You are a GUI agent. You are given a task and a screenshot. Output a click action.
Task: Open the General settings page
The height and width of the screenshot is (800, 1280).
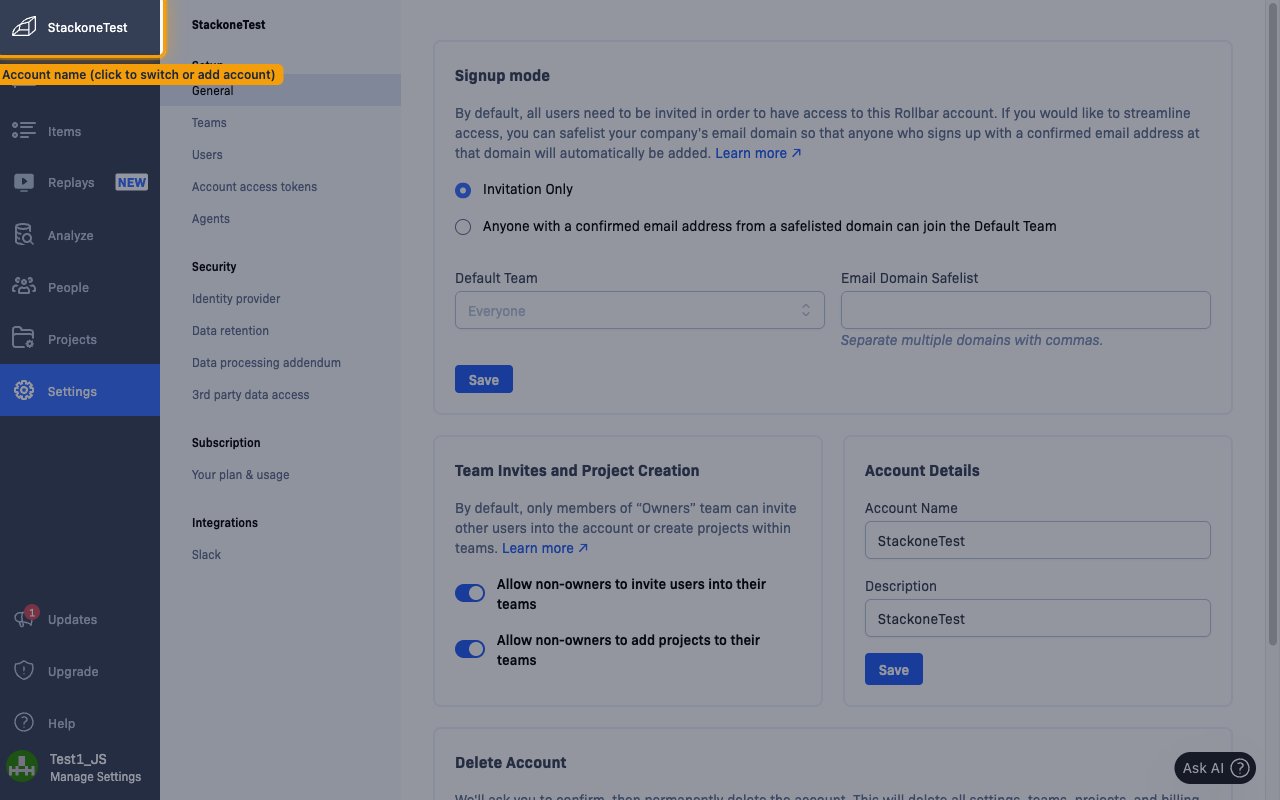point(280,91)
